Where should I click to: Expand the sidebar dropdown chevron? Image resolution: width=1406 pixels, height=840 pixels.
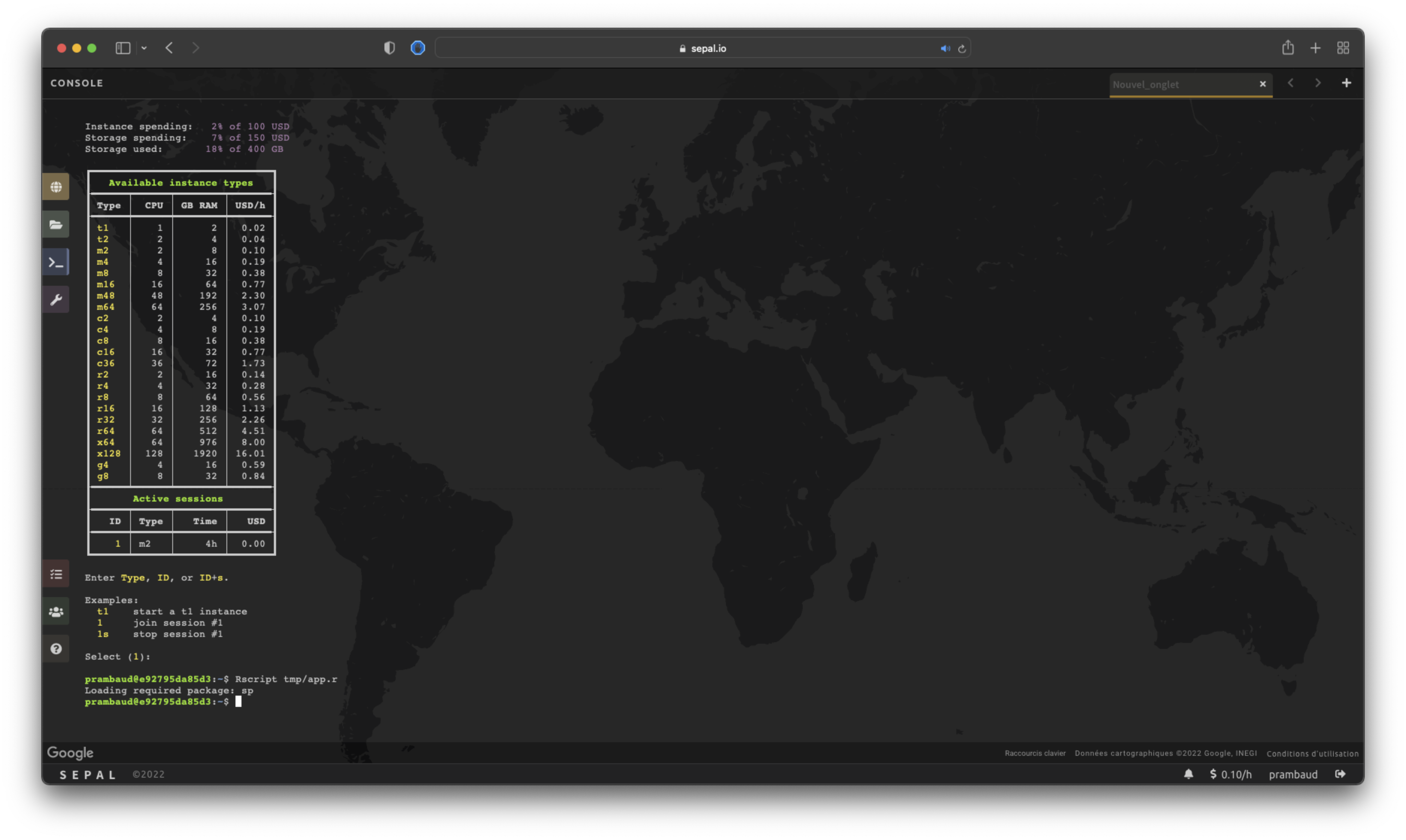144,48
